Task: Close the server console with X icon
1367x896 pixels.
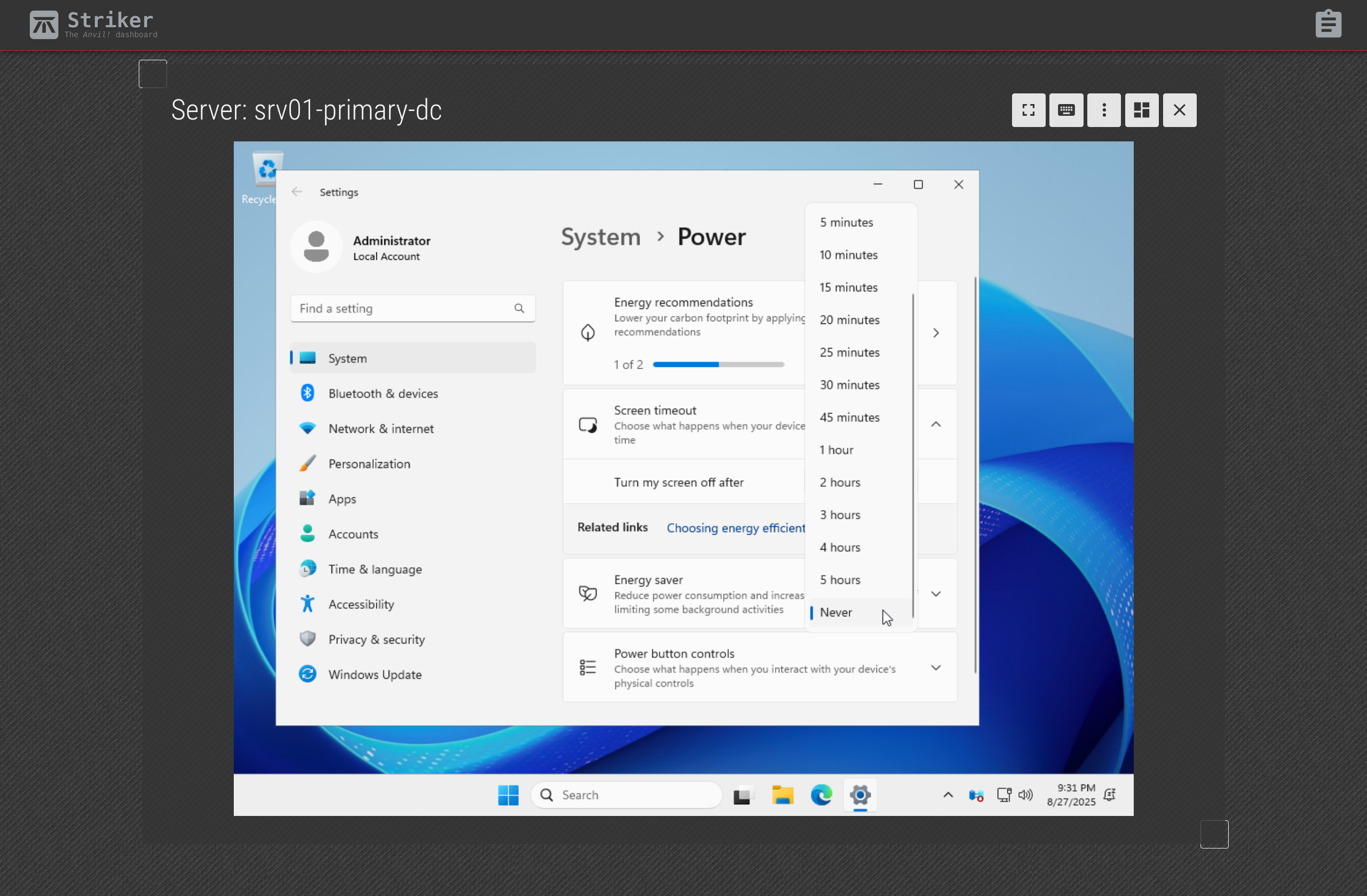Action: point(1179,110)
